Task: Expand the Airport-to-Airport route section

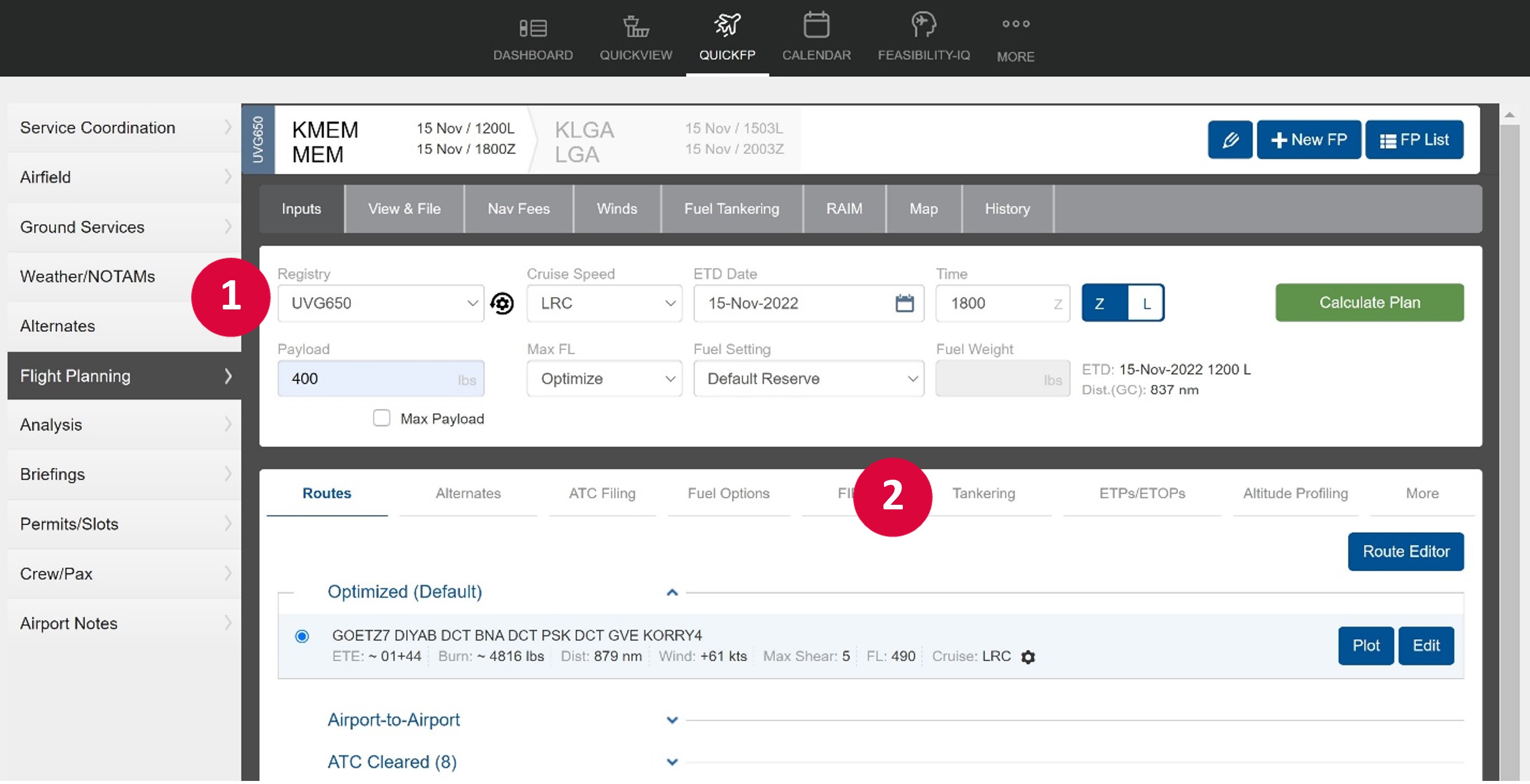Action: pyautogui.click(x=672, y=720)
